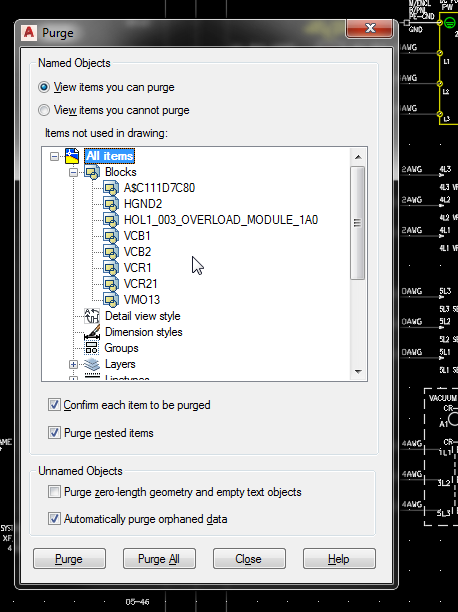Viewport: 458px width, 612px height.
Task: Close the Purge dialog with X
Action: [370, 28]
